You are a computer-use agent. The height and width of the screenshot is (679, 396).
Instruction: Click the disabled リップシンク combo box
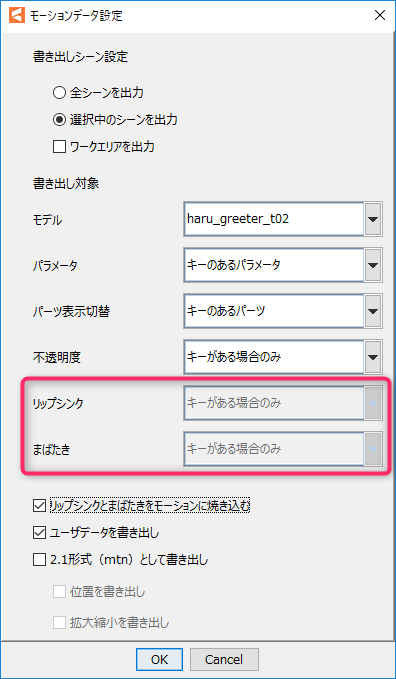click(283, 403)
